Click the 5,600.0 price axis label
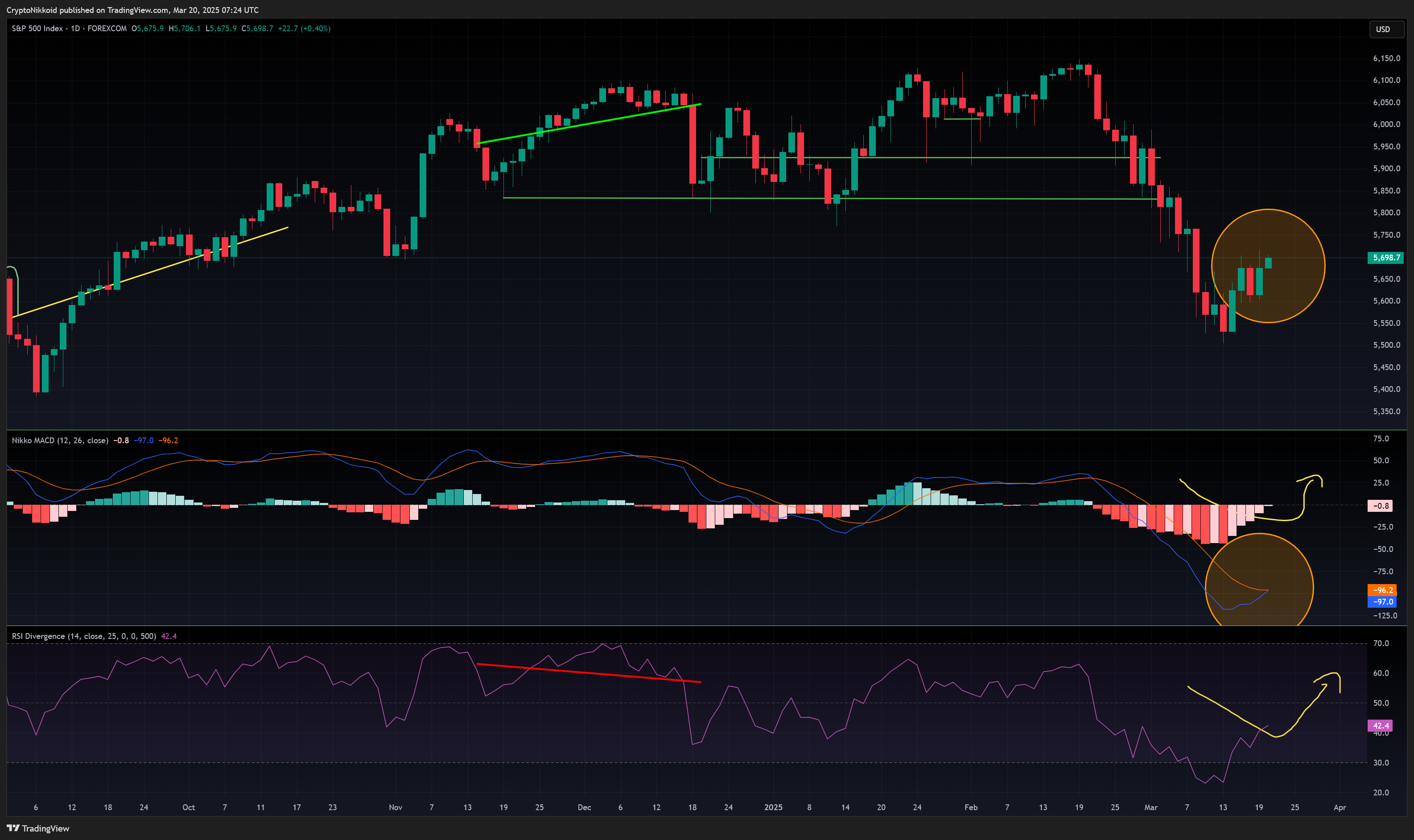 pos(1386,301)
